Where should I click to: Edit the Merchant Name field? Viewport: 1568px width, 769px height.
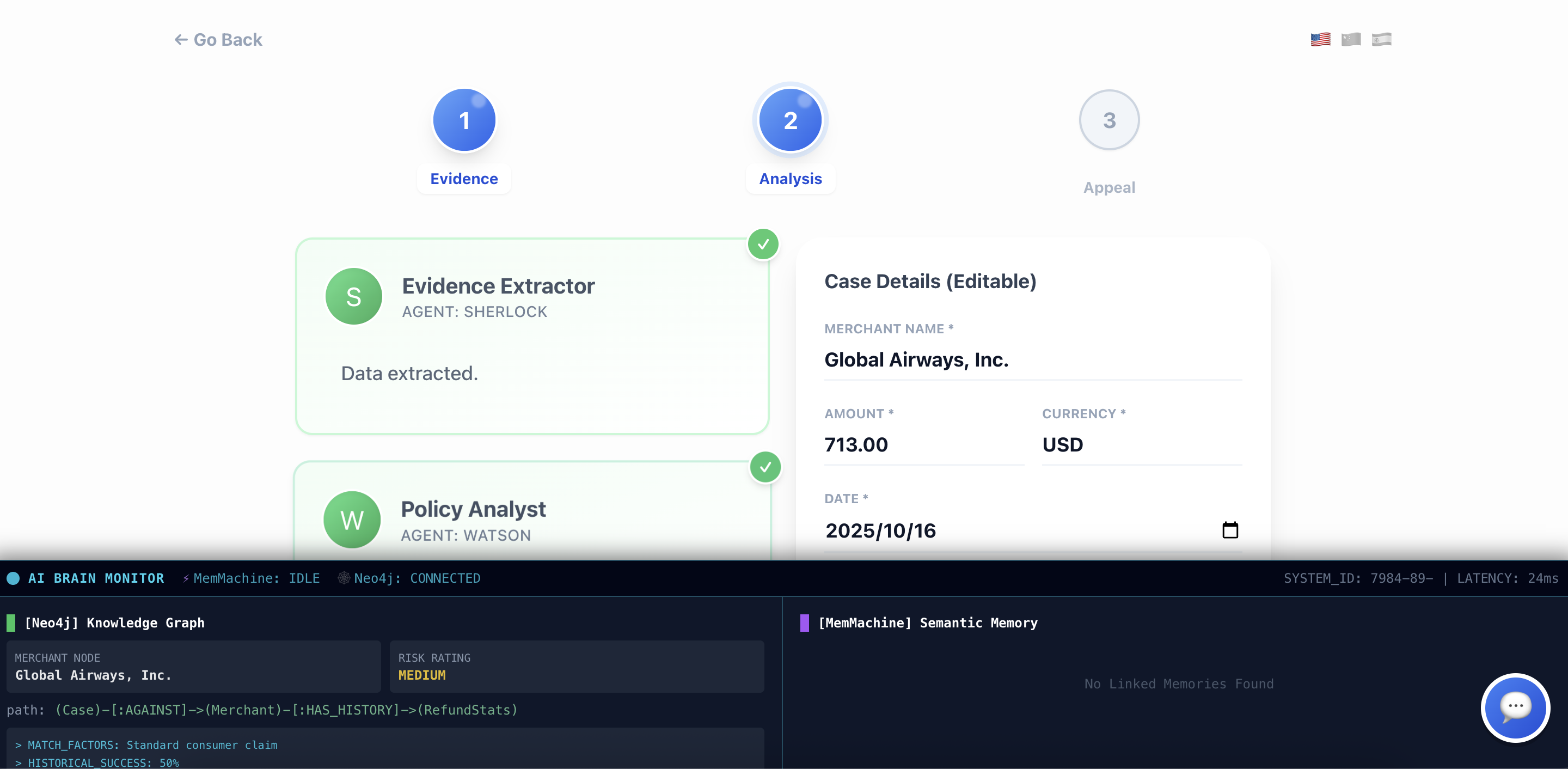pos(1032,360)
